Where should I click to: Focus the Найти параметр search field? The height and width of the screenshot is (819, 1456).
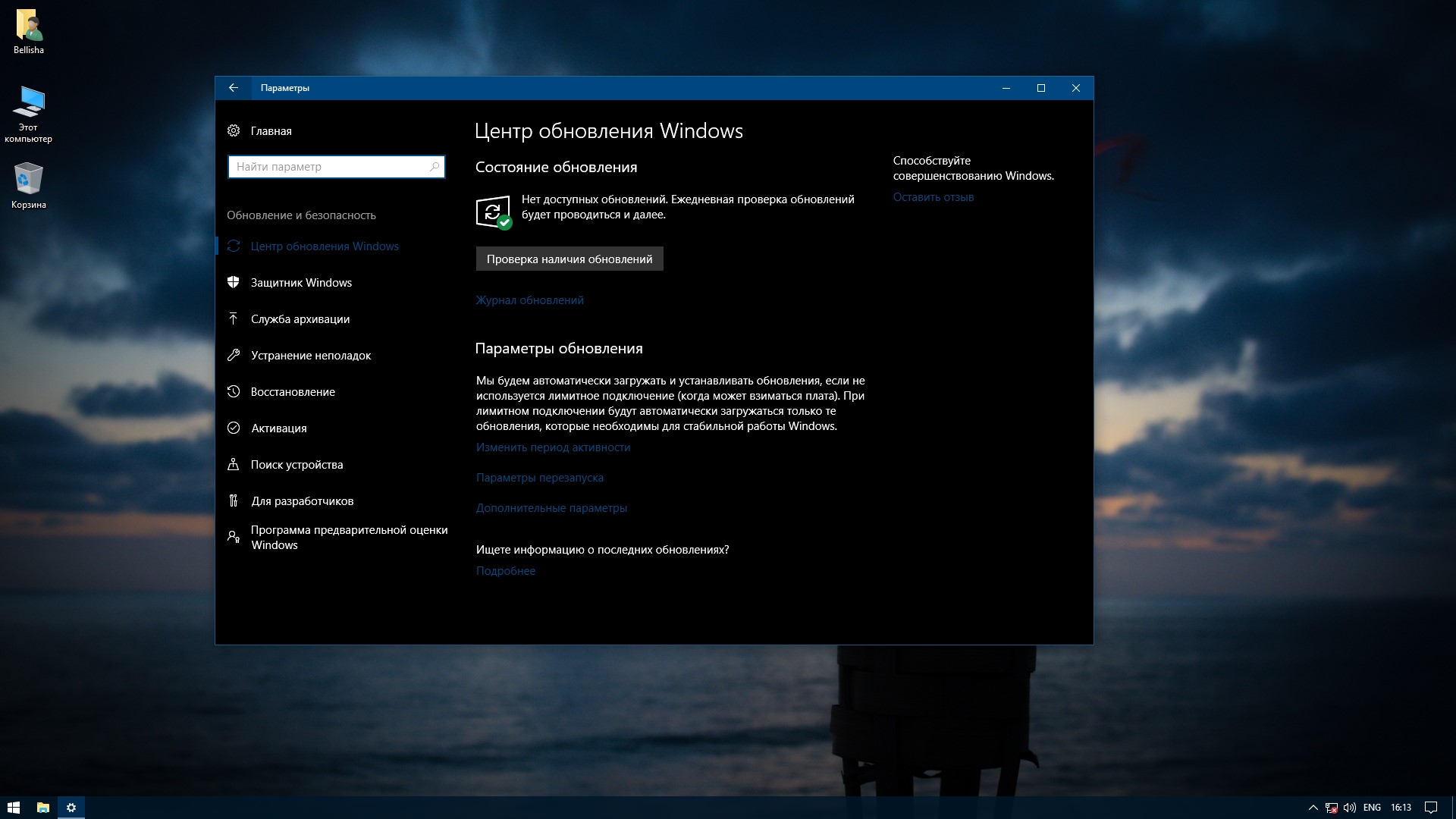pos(330,167)
